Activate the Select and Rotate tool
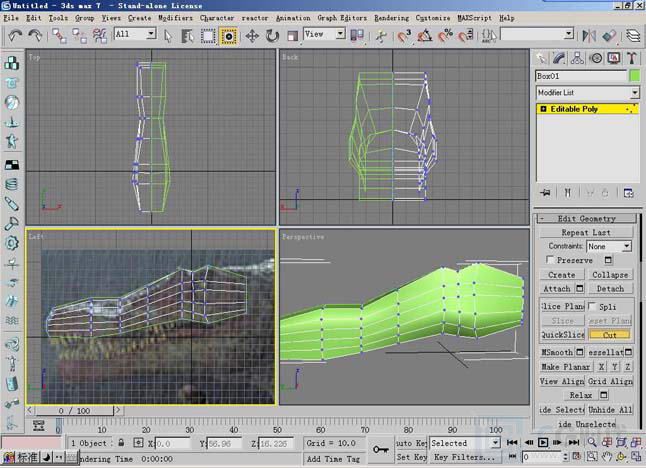 (x=272, y=36)
